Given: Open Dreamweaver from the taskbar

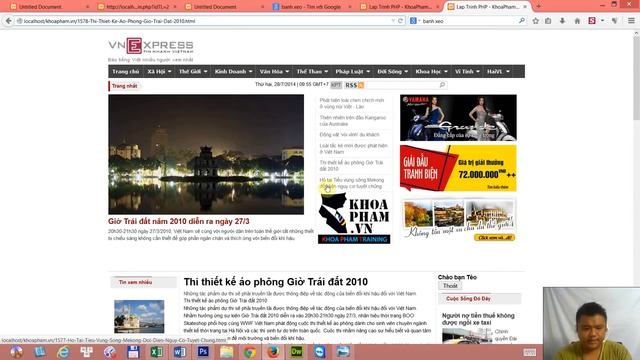Looking at the screenshot, I should pyautogui.click(x=296, y=352).
